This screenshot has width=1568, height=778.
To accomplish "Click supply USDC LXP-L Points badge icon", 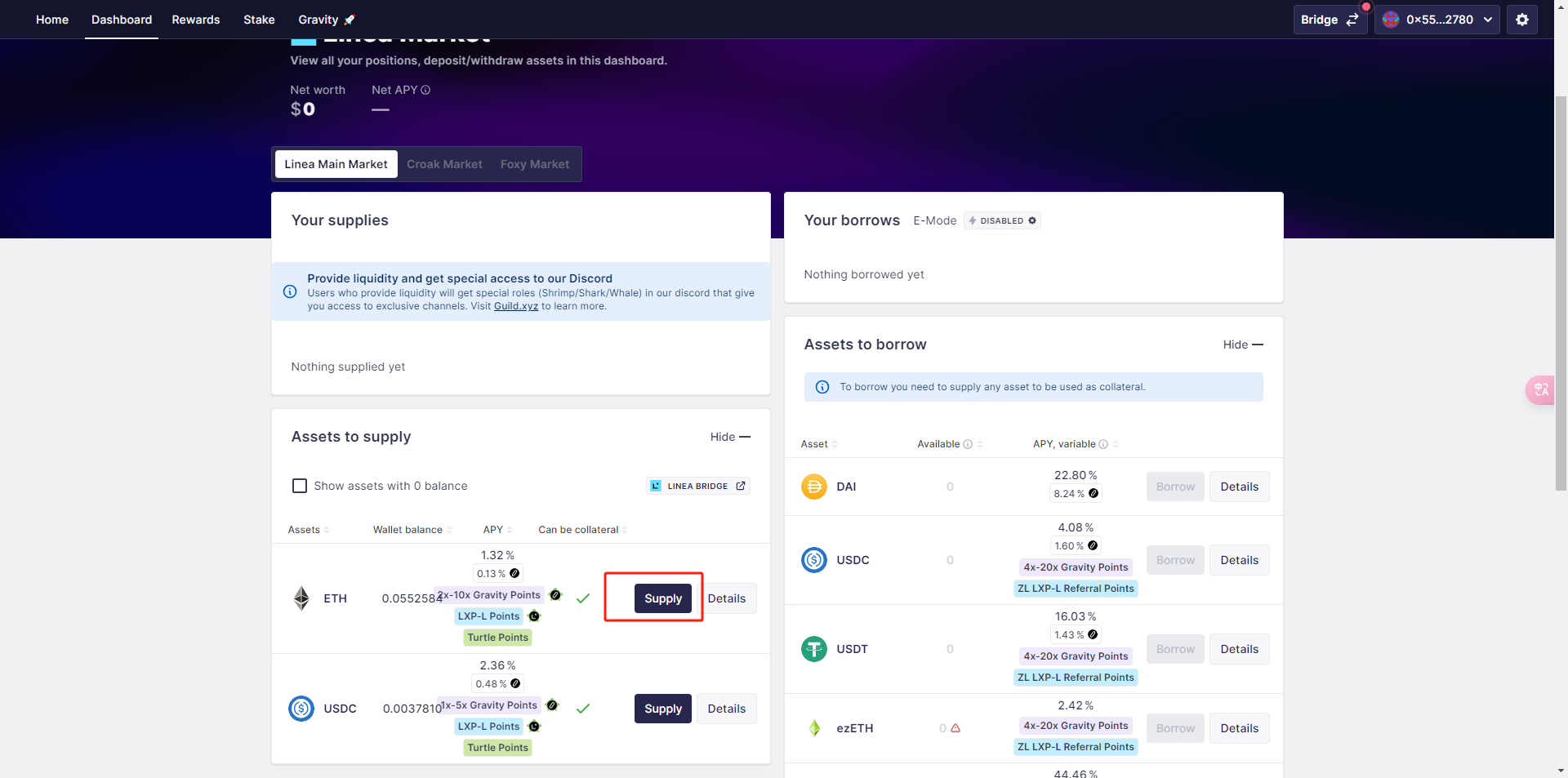I will point(534,726).
